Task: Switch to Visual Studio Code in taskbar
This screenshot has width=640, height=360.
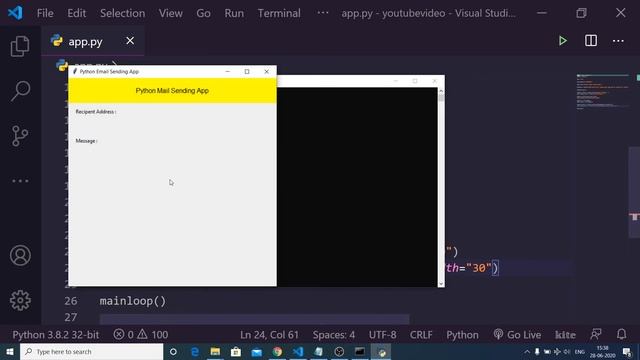Action: [x=298, y=351]
